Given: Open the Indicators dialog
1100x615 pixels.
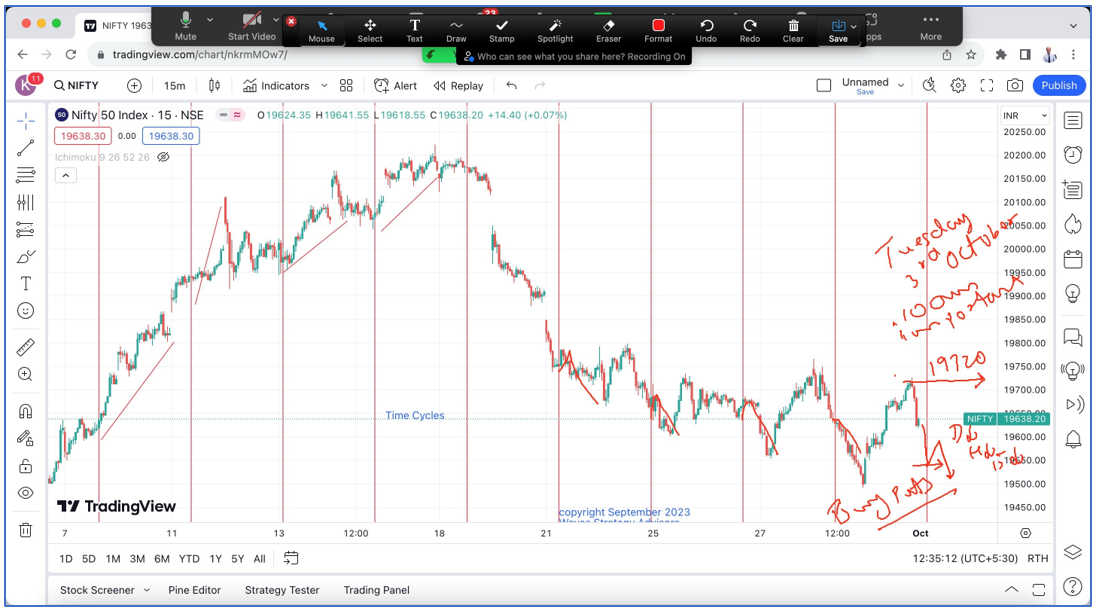Looking at the screenshot, I should point(276,86).
